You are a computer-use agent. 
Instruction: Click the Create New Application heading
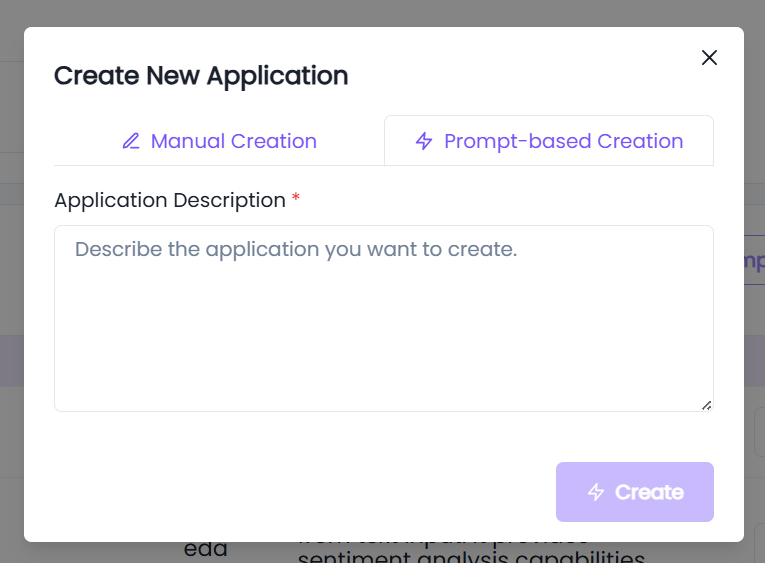coord(201,76)
